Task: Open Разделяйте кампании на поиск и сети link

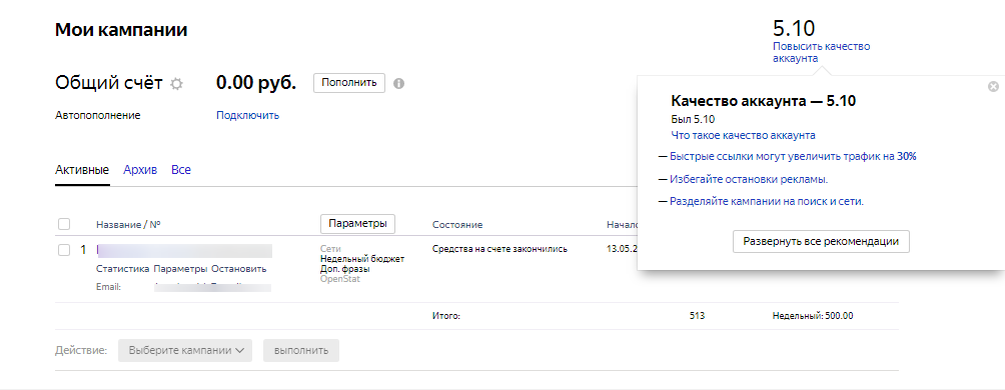Action: point(767,201)
